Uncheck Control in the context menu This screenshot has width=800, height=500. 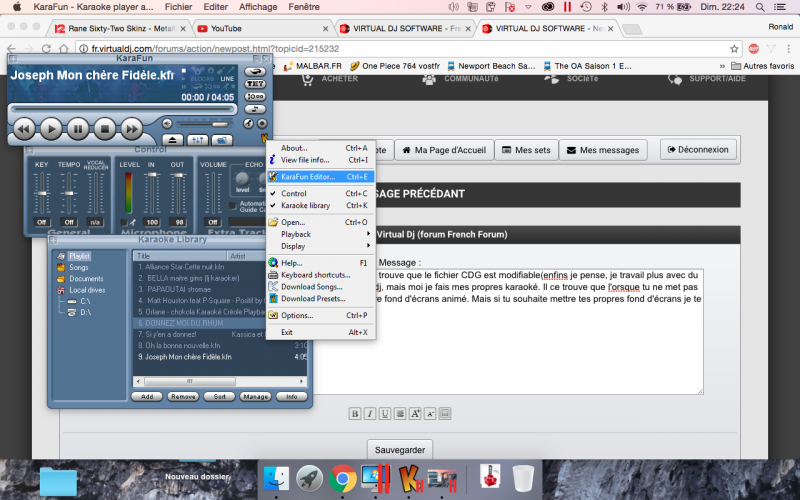coord(321,193)
